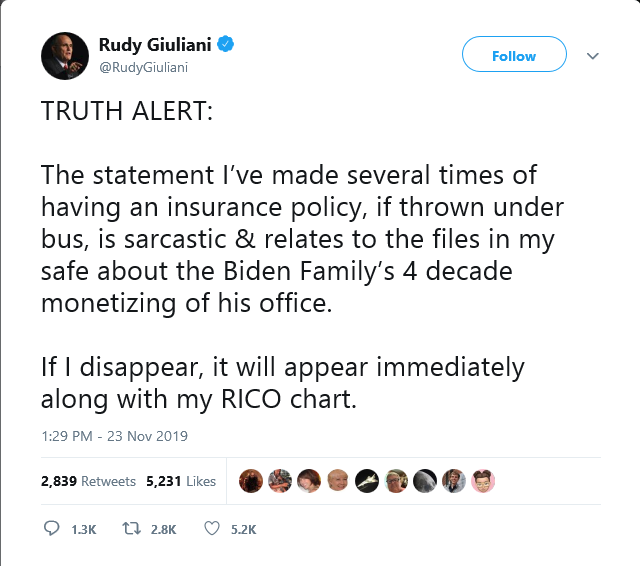Click the moon image liker avatar

pyautogui.click(x=425, y=480)
